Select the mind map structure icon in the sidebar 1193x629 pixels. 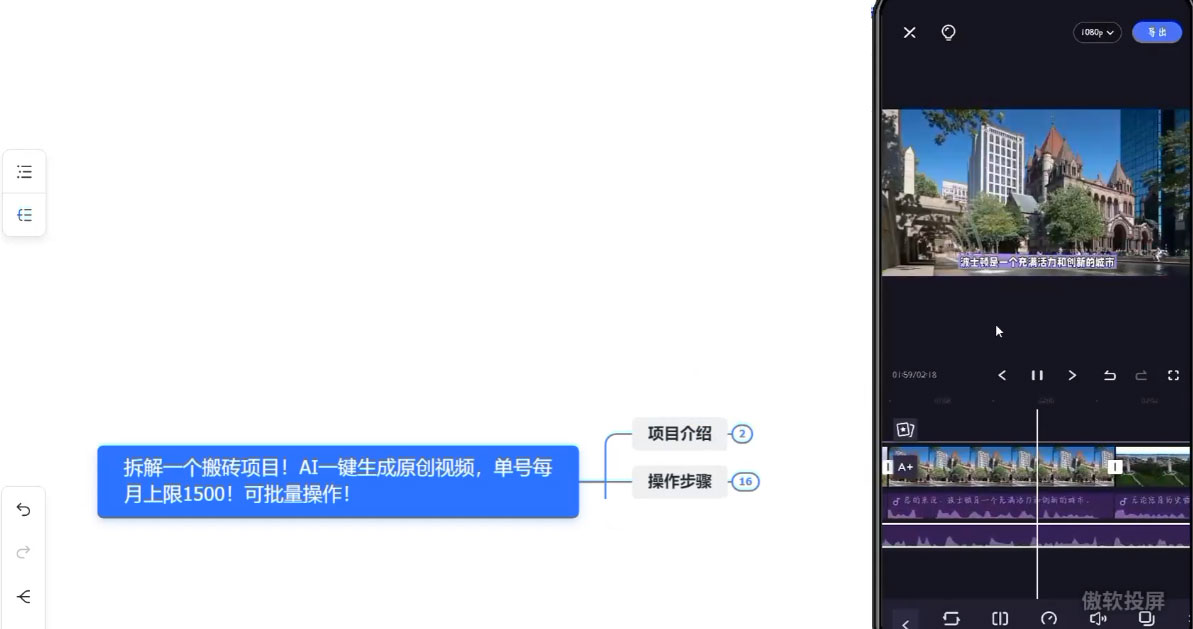24,214
